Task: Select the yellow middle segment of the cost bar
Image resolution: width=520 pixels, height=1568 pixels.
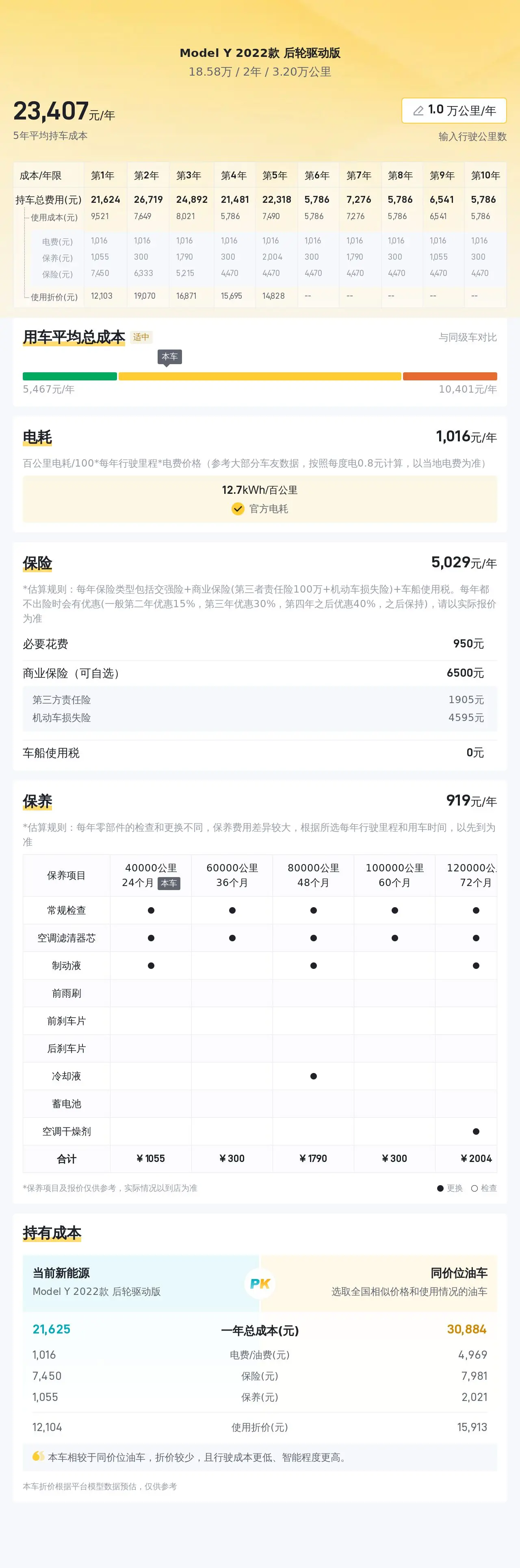Action: (260, 376)
